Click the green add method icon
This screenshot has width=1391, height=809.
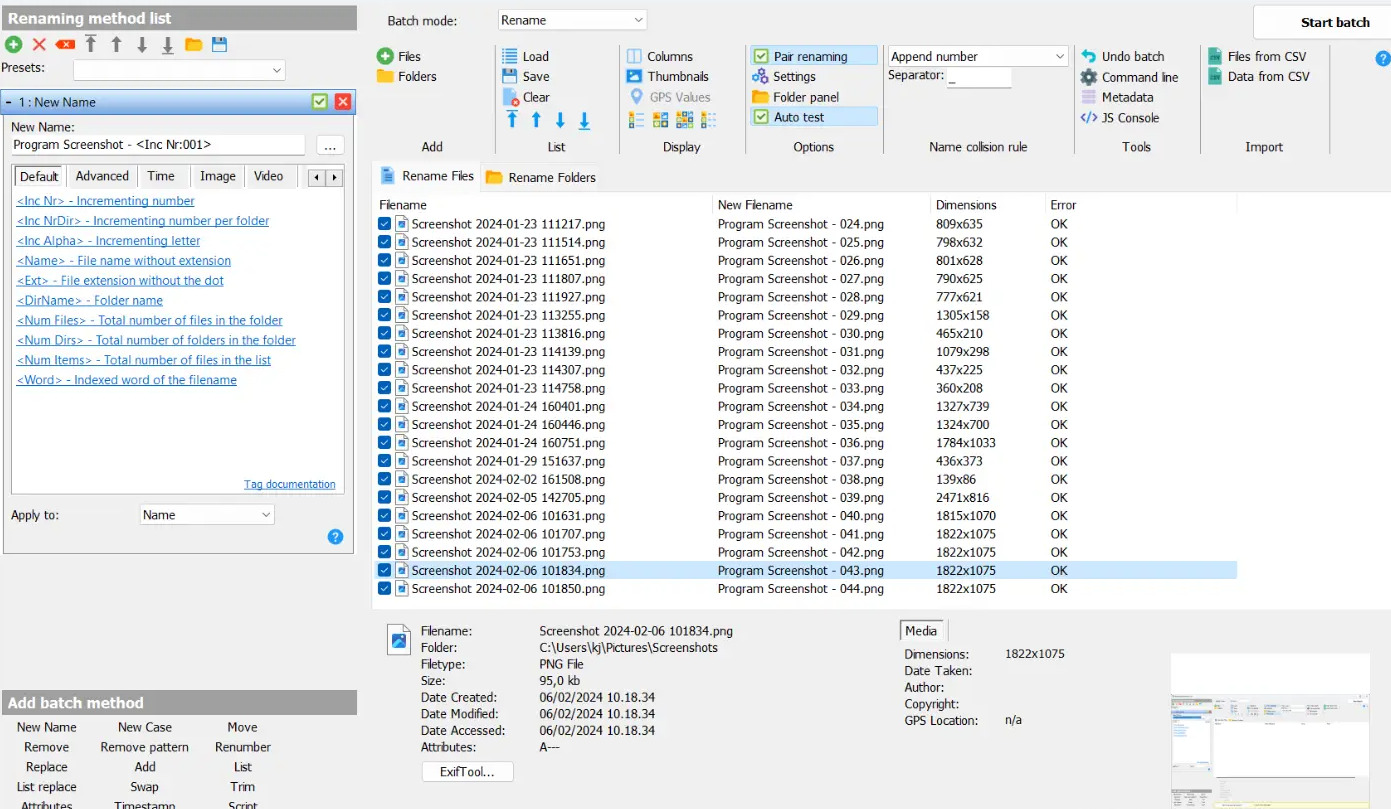tap(13, 44)
